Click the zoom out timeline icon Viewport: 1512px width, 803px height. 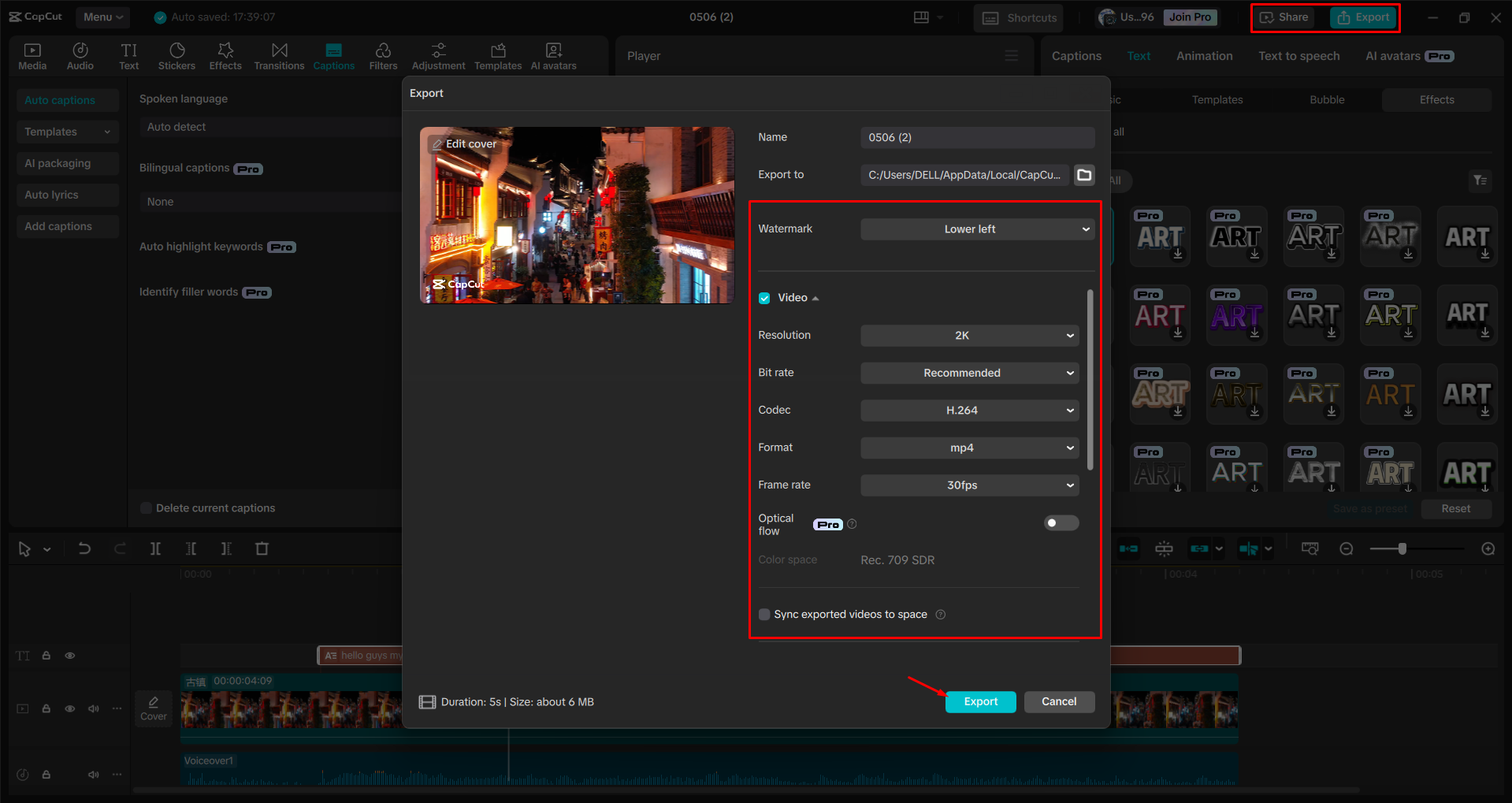pos(1347,548)
